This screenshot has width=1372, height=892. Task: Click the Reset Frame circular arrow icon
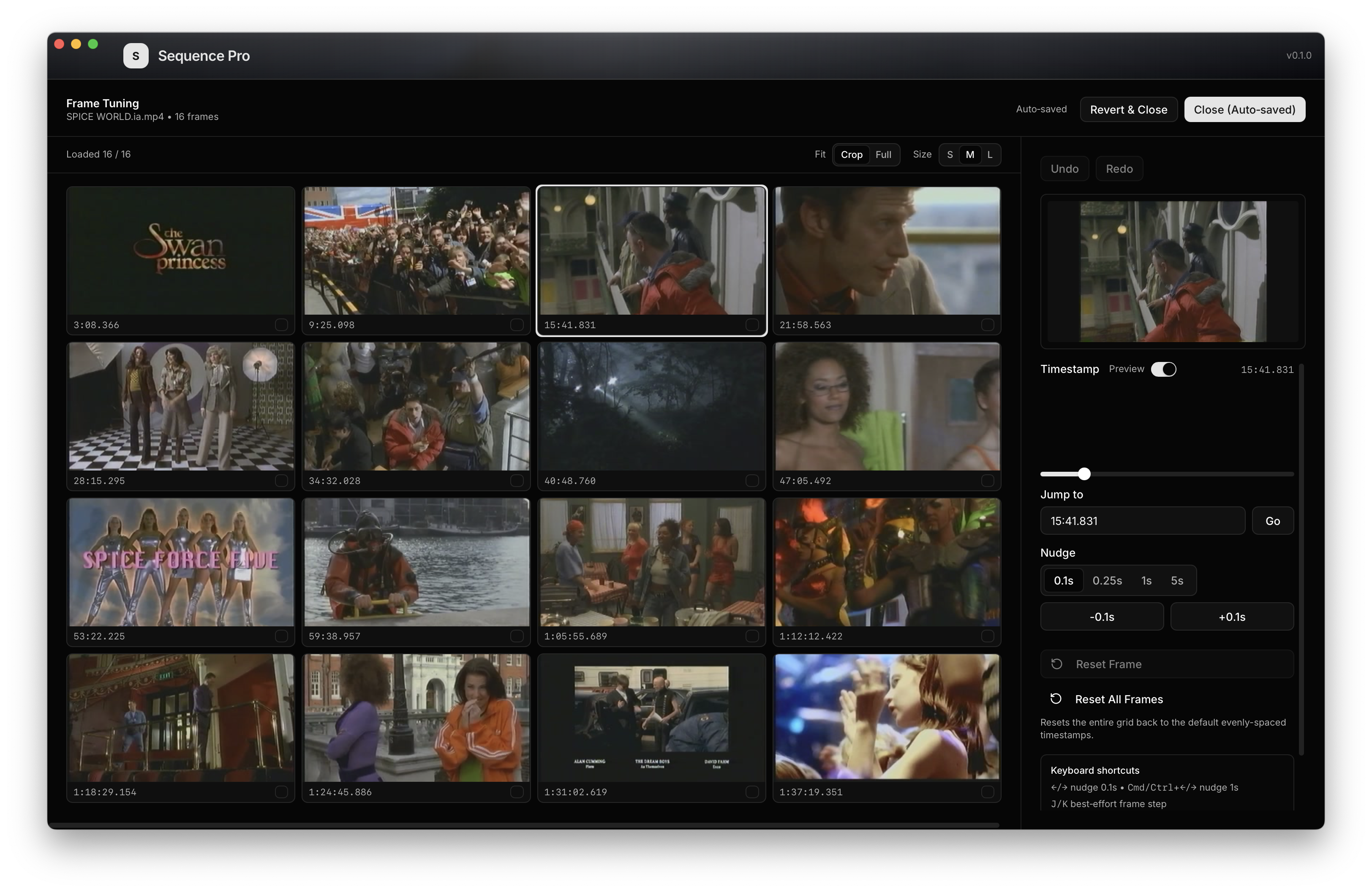1056,664
